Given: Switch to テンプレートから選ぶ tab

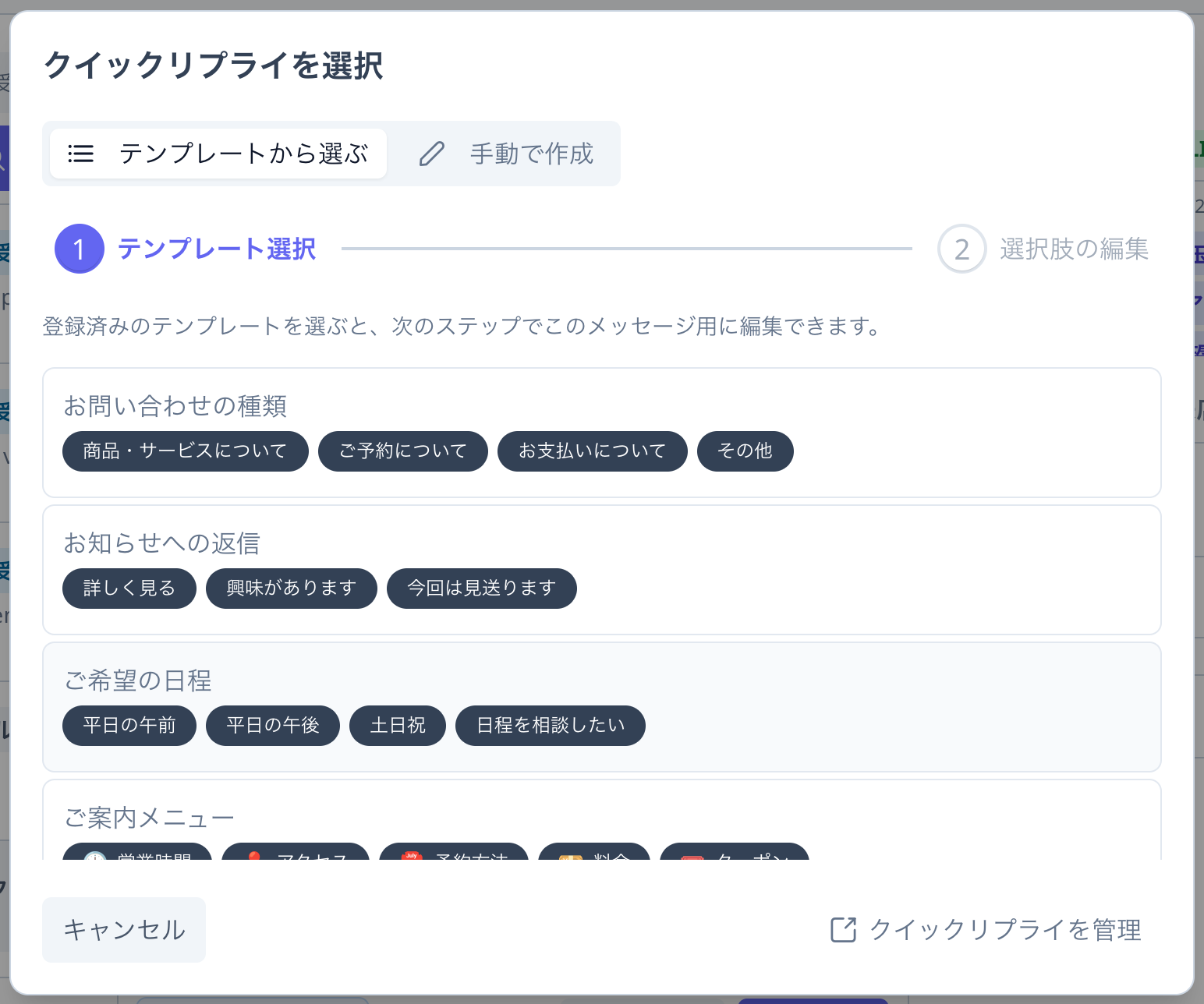Looking at the screenshot, I should coord(218,154).
